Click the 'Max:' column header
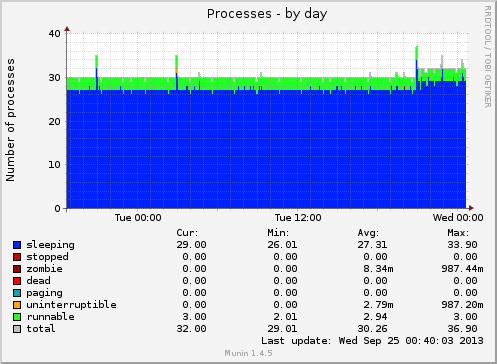The image size is (497, 364). point(458,233)
